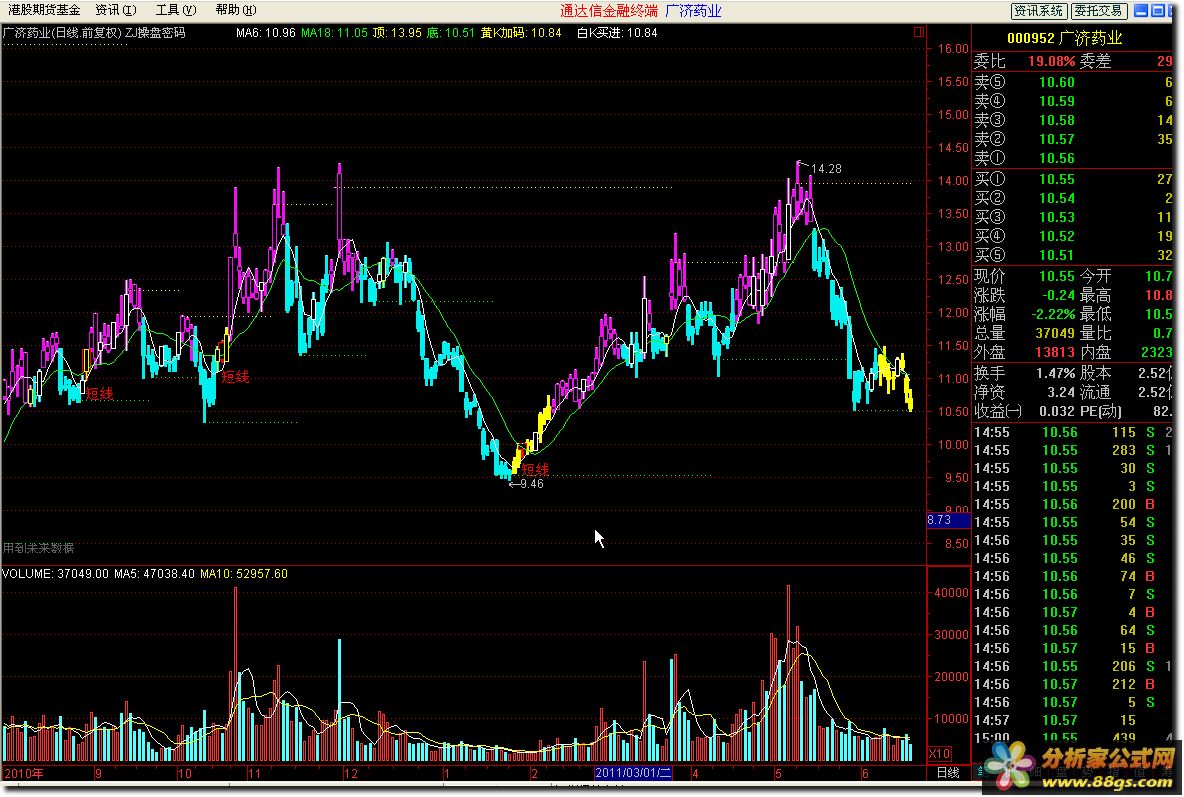This screenshot has width=1184, height=797.
Task: Minimize the 通达信 window
Action: 1141,11
